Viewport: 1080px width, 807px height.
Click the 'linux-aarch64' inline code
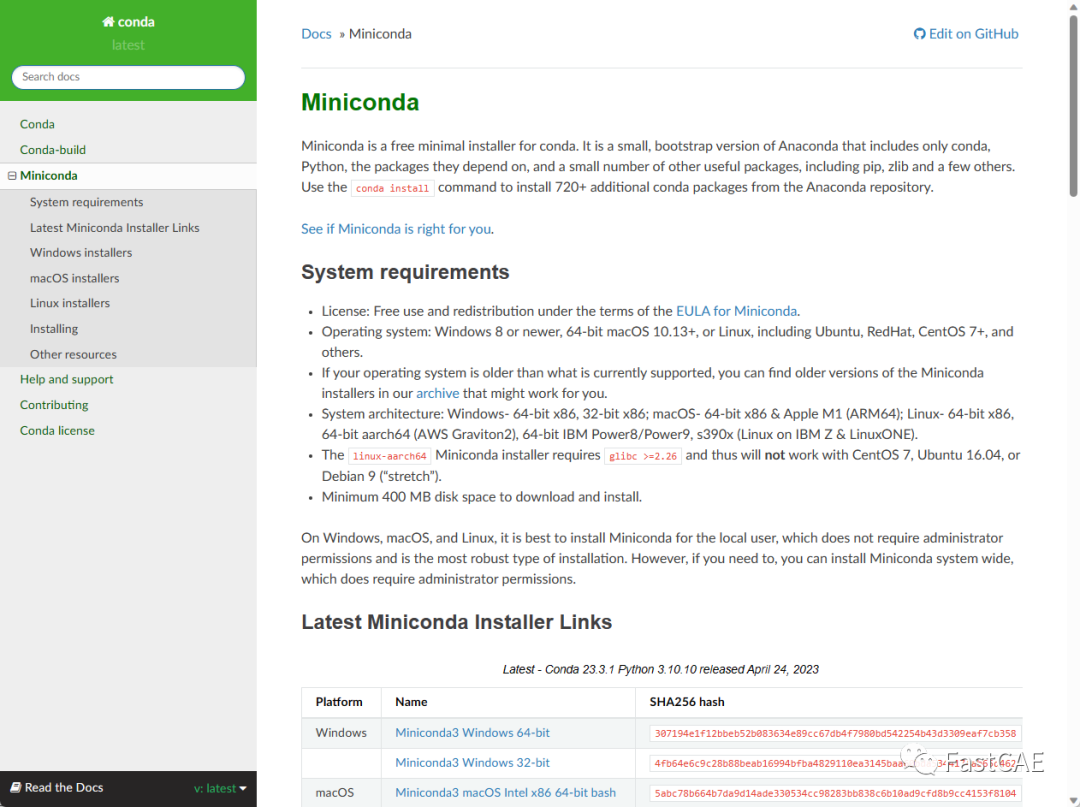click(x=390, y=457)
